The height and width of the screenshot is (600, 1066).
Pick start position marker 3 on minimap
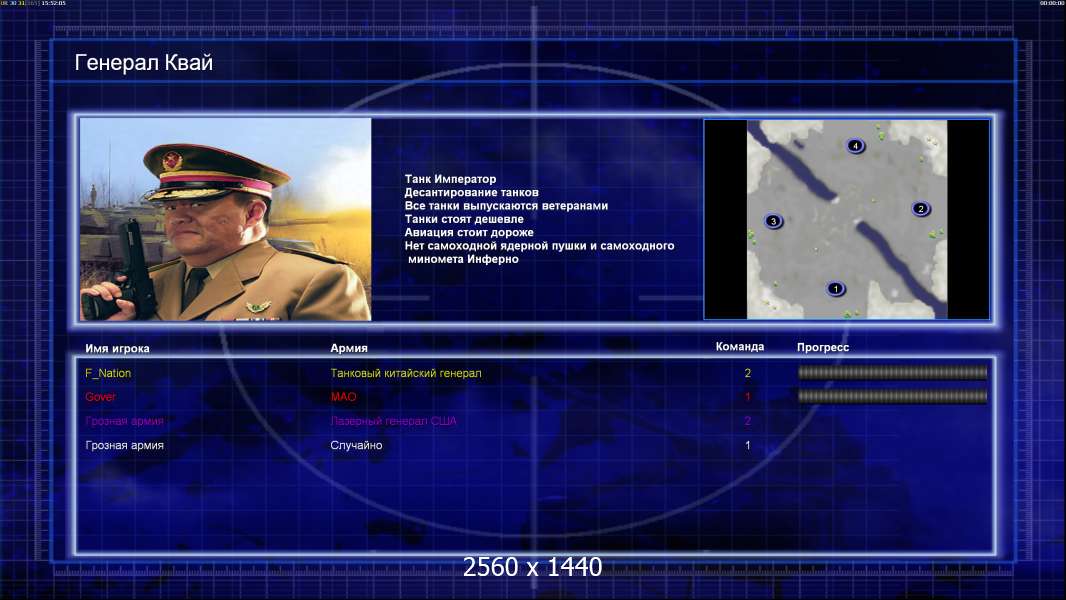[x=773, y=221]
